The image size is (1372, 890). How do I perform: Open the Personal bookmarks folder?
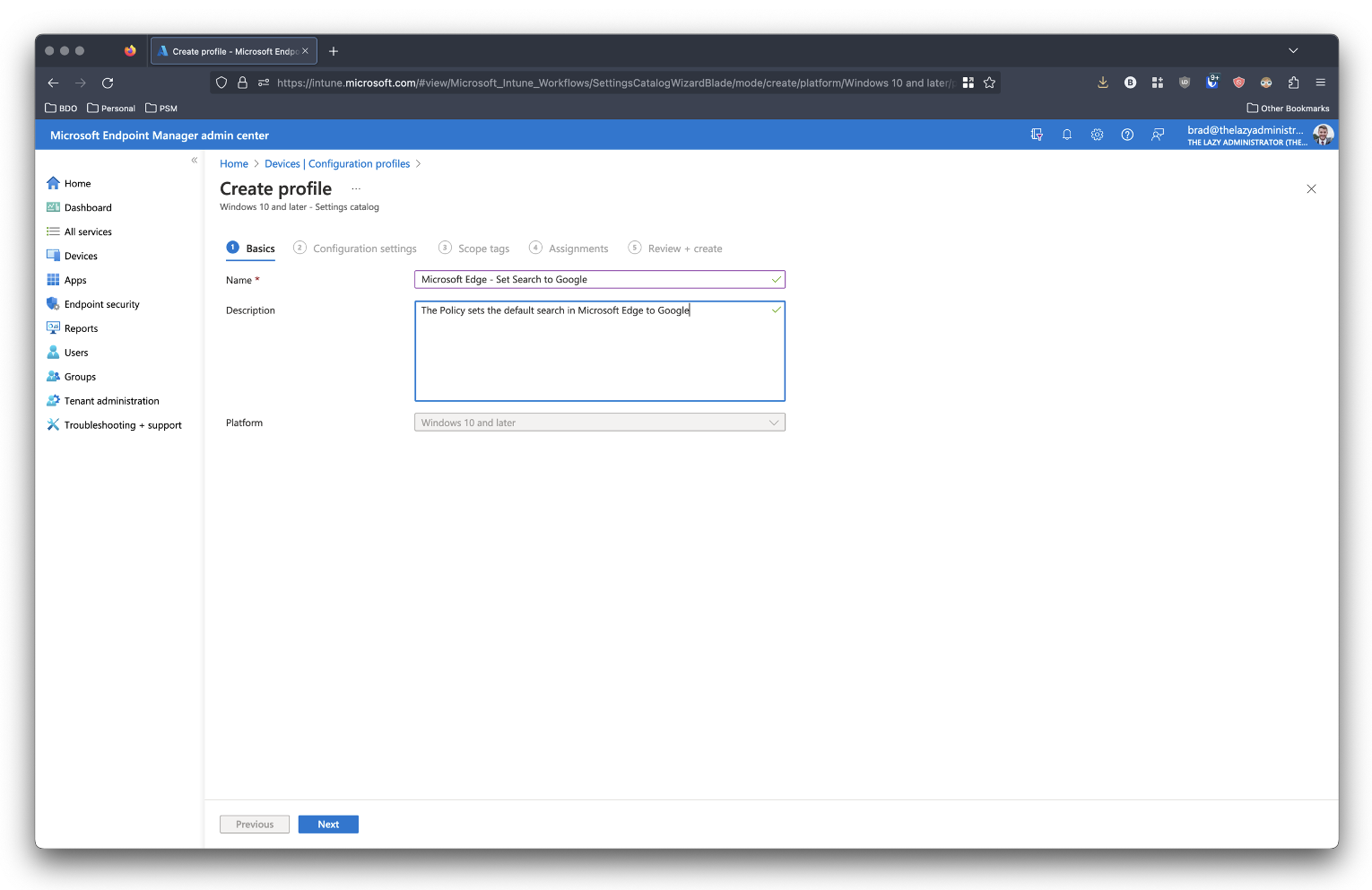[111, 108]
